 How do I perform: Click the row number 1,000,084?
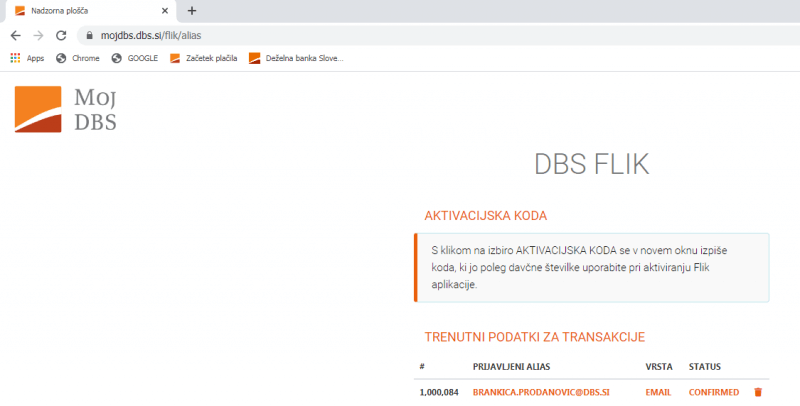point(439,392)
